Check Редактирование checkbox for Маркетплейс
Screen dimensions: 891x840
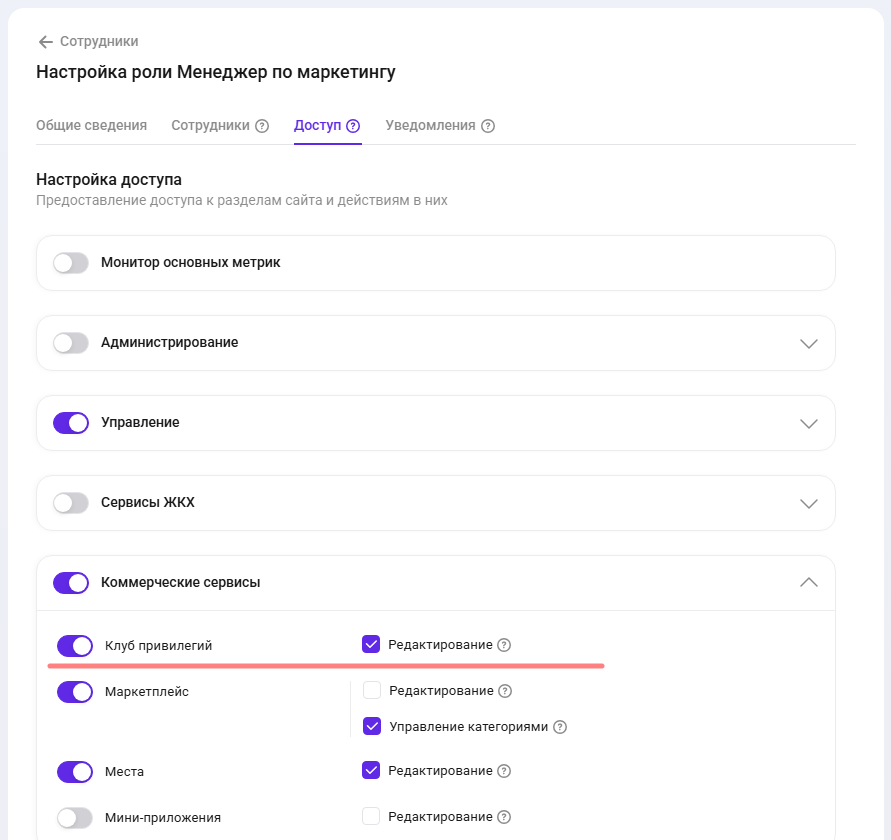pos(371,690)
